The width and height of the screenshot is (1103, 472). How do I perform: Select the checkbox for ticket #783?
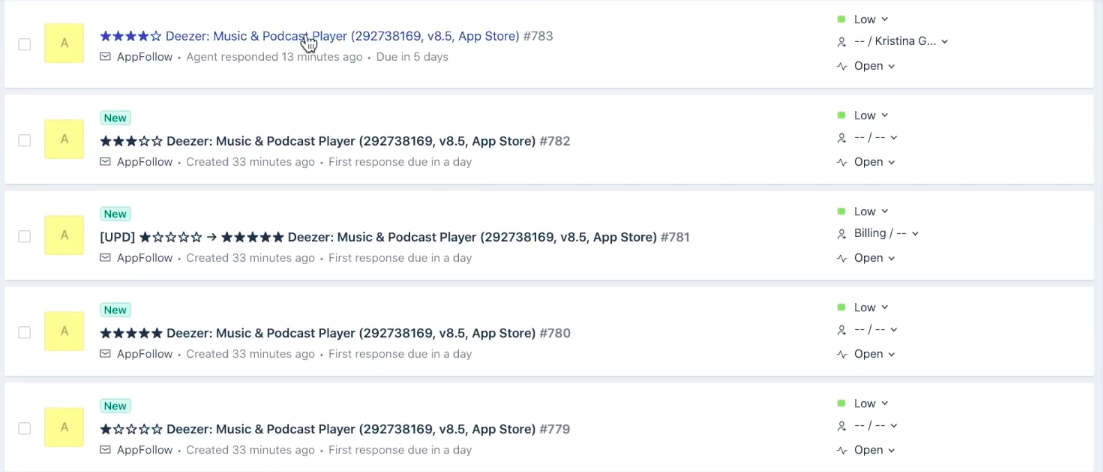tap(25, 44)
